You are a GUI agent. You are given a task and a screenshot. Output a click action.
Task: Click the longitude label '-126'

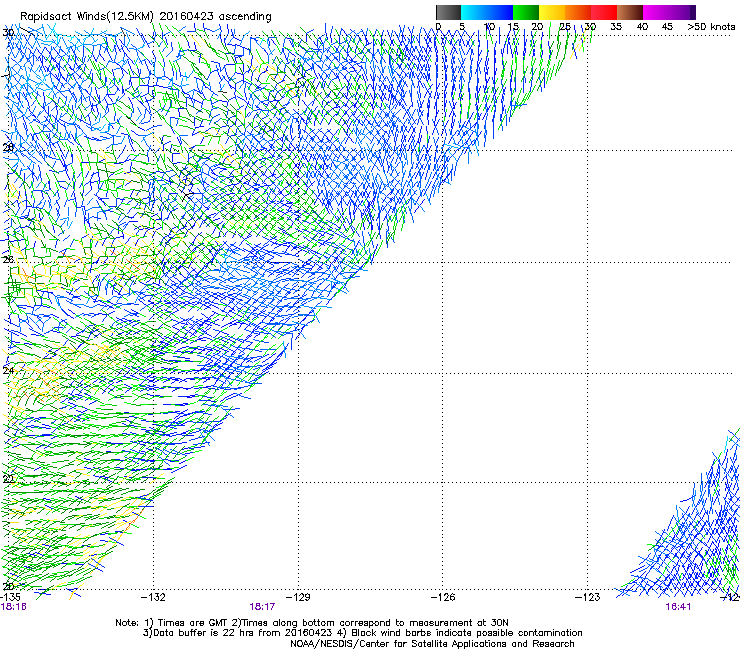[x=443, y=597]
